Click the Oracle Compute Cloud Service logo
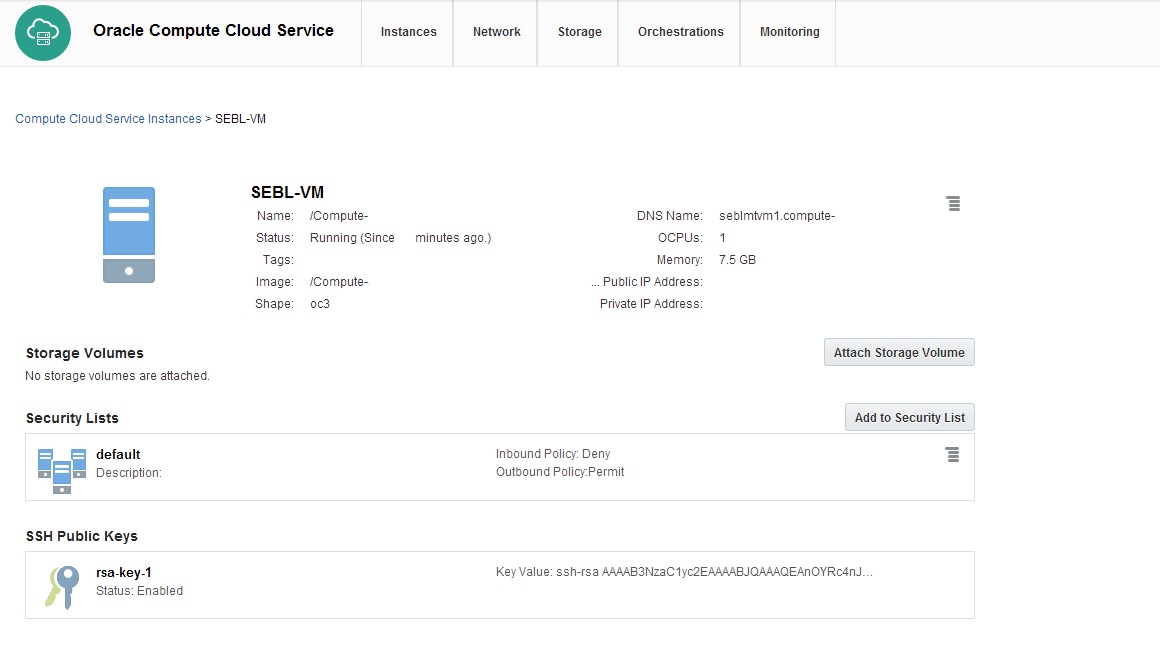The width and height of the screenshot is (1160, 654). [42, 33]
